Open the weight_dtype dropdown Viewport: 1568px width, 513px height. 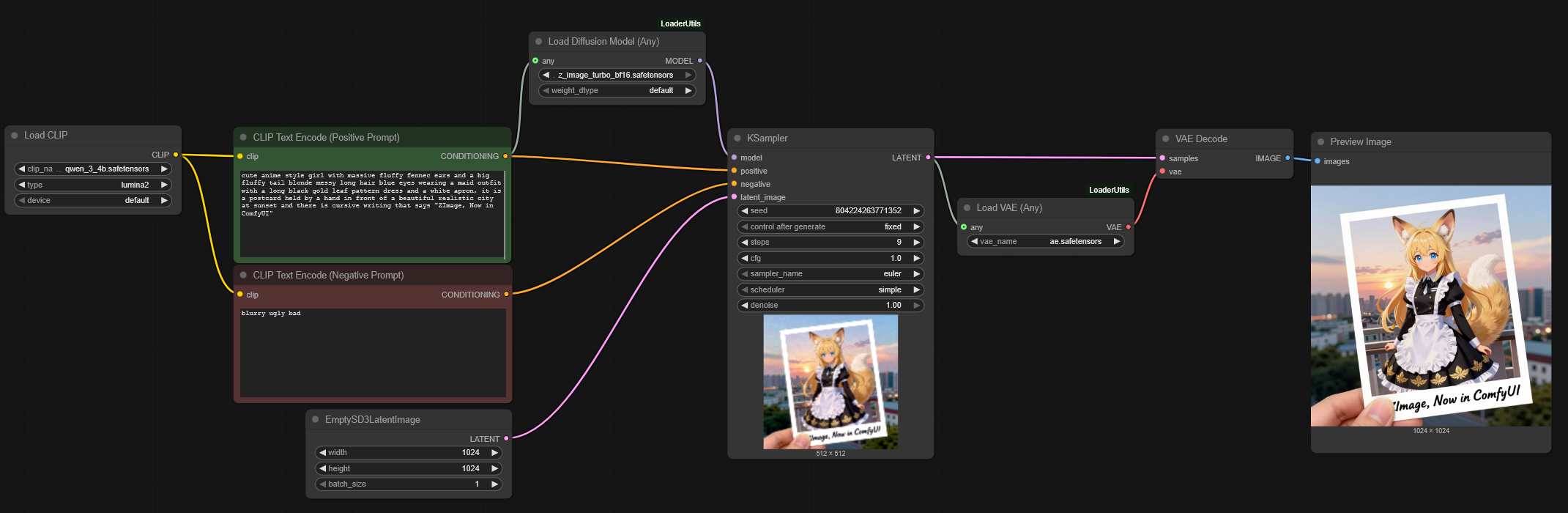tap(617, 91)
